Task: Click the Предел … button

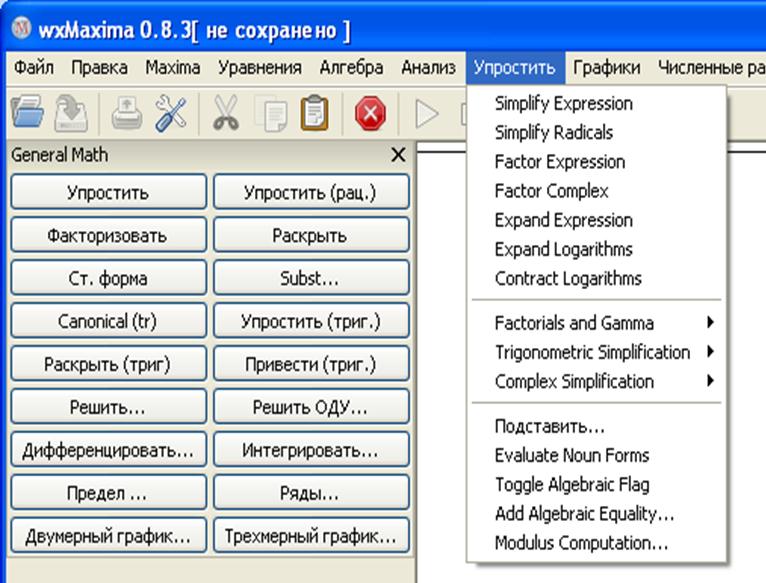Action: click(108, 493)
